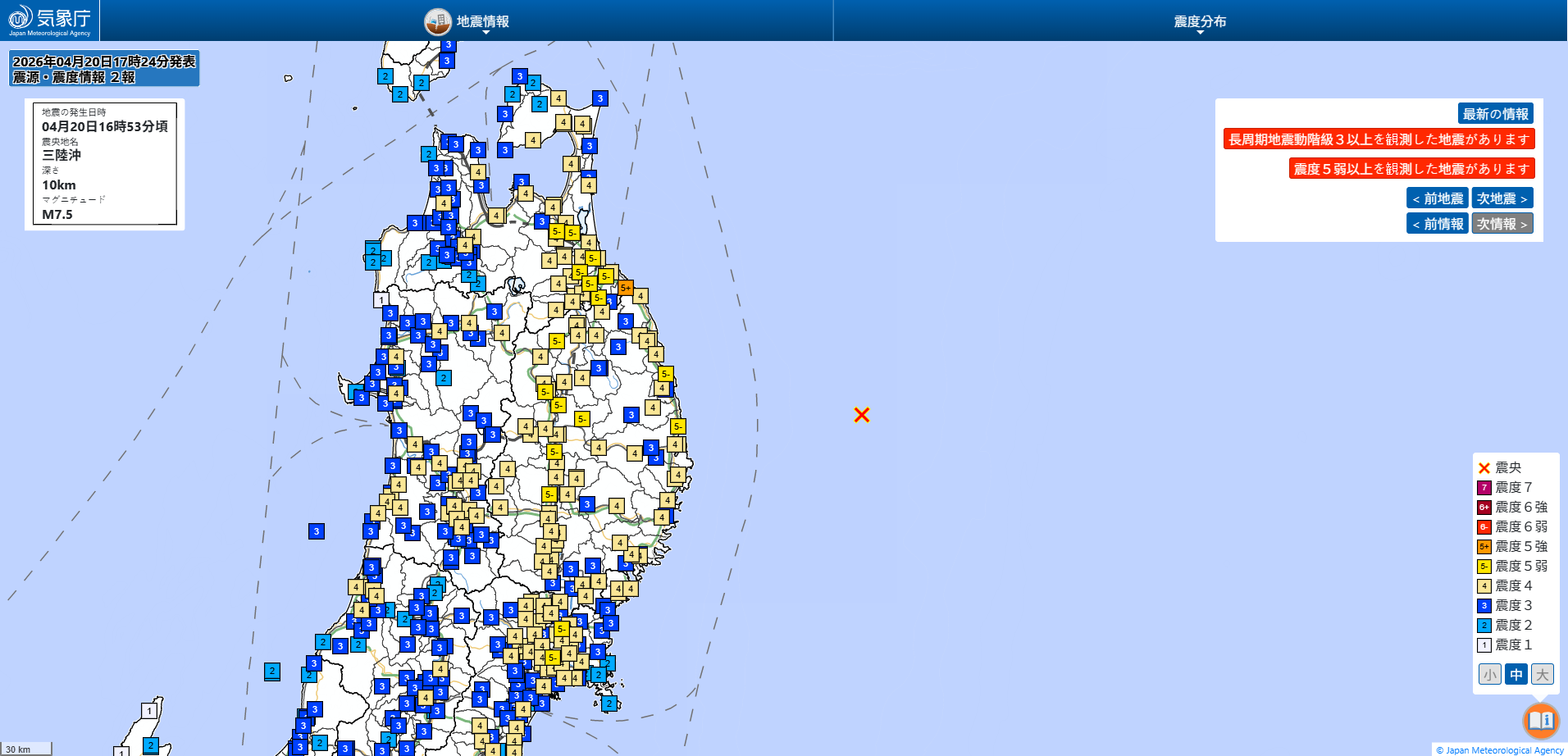Click the orange 5+ intensity marker on coast

(x=625, y=288)
